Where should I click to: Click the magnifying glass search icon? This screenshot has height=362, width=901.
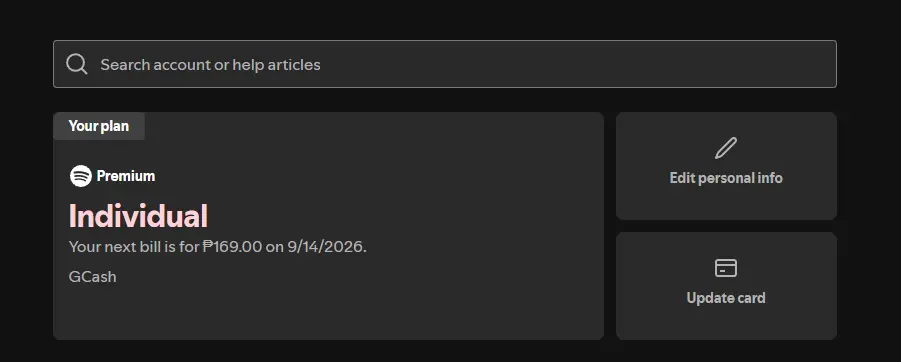point(76,64)
